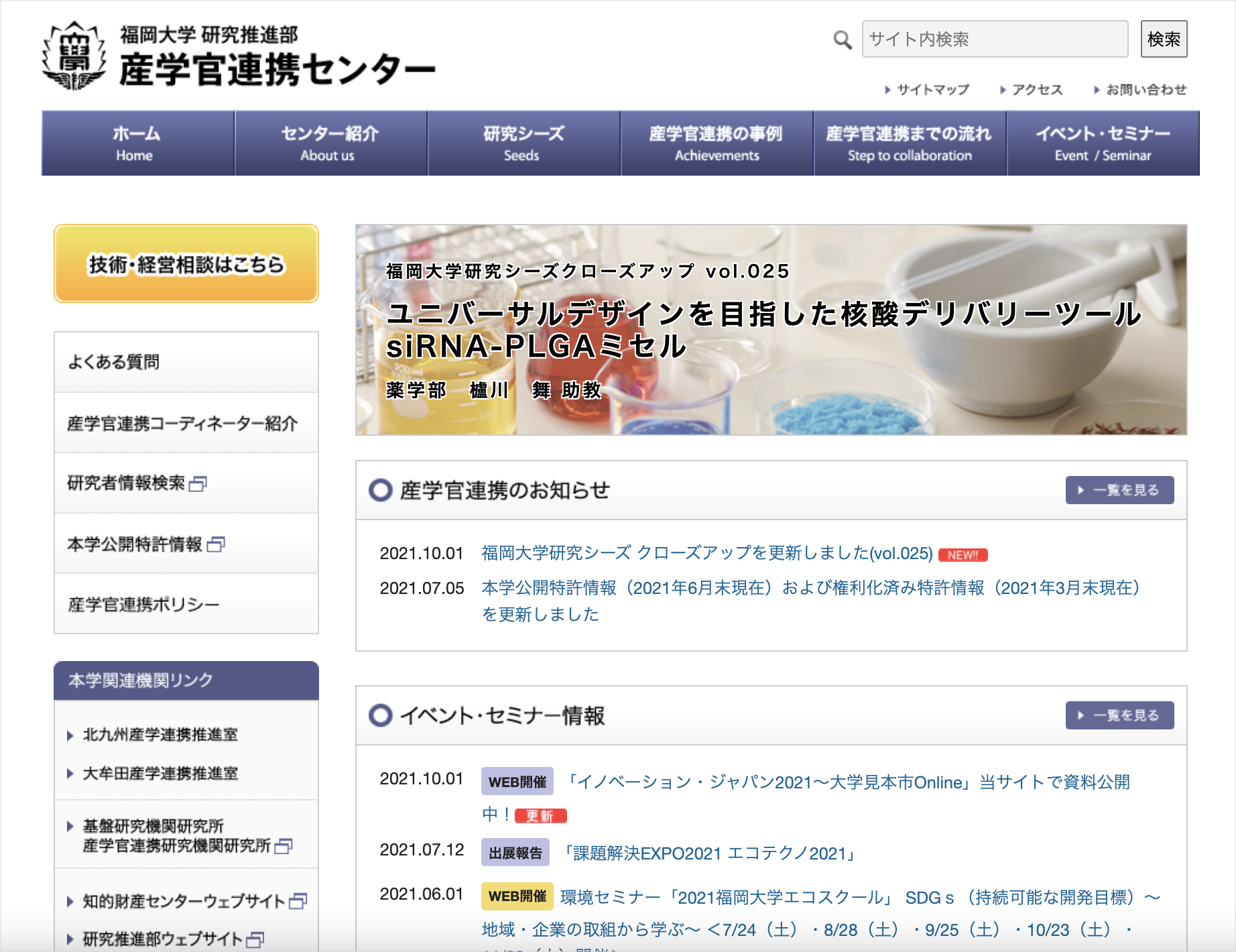Open 研究者情報検索 sidebar item

(186, 483)
